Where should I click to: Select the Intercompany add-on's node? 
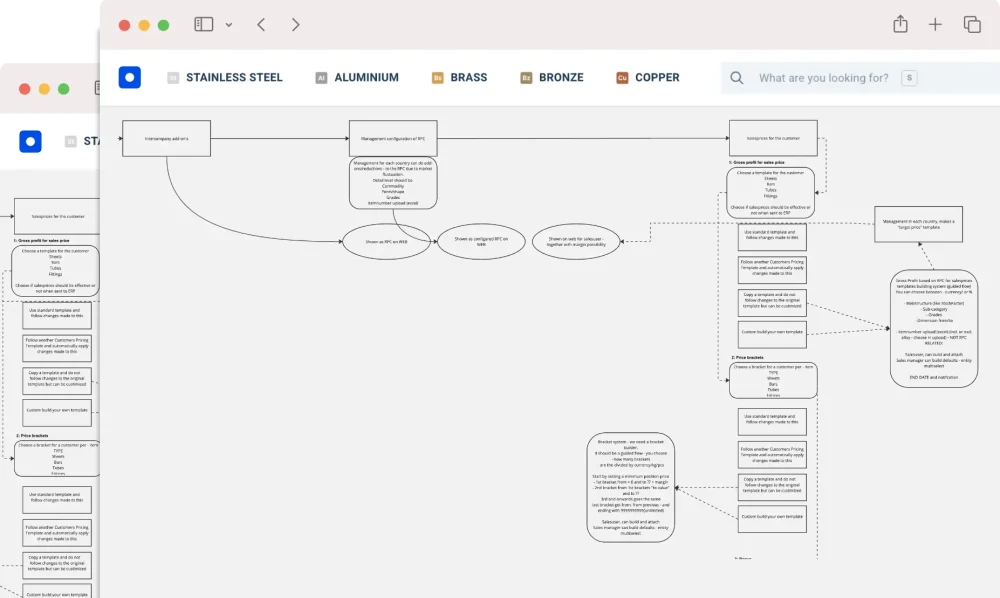(165, 138)
